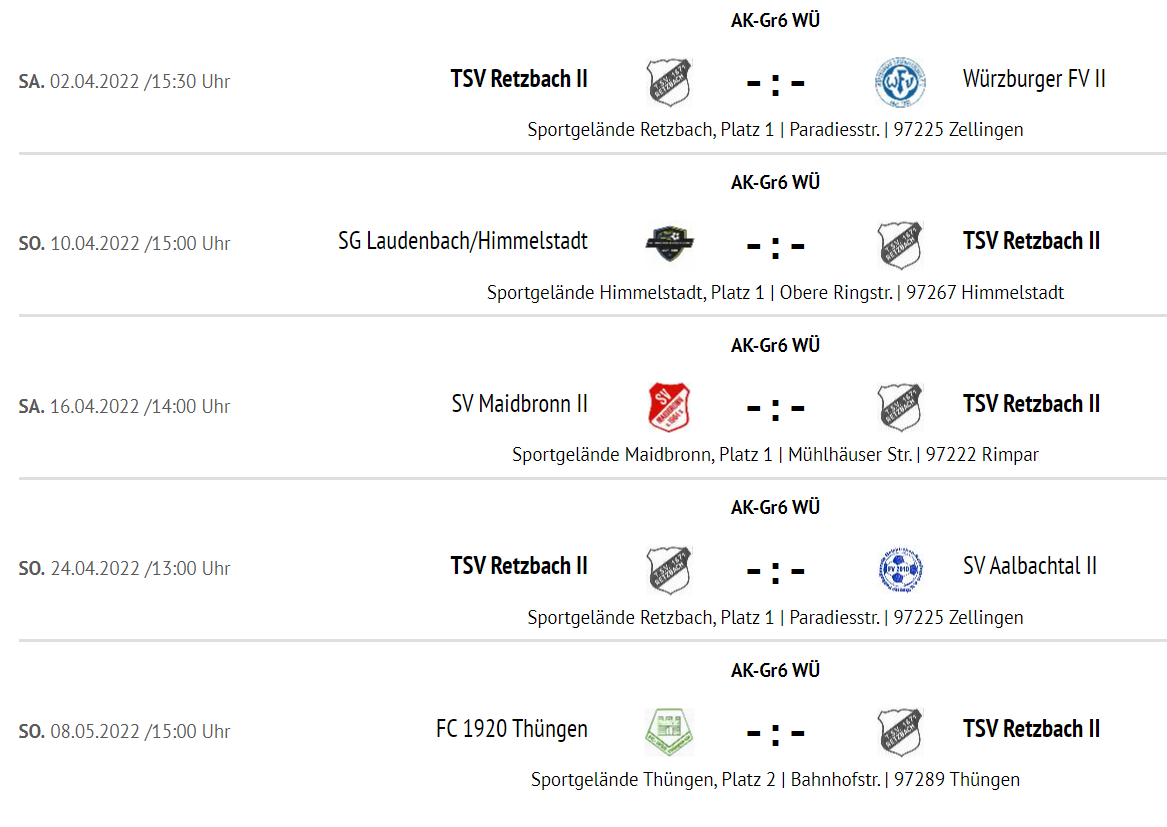Click the red SV Maidbronn II logo

click(x=669, y=406)
